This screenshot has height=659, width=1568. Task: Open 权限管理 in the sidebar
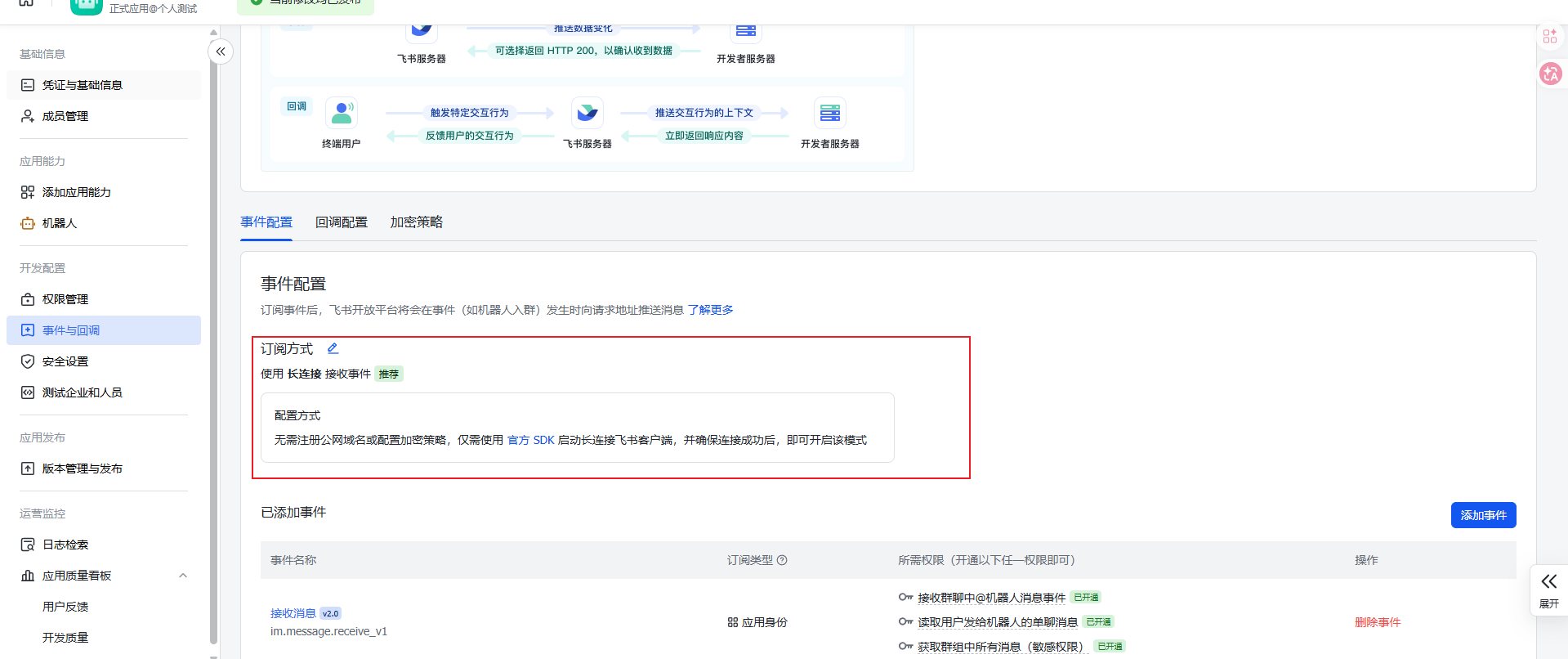(65, 299)
